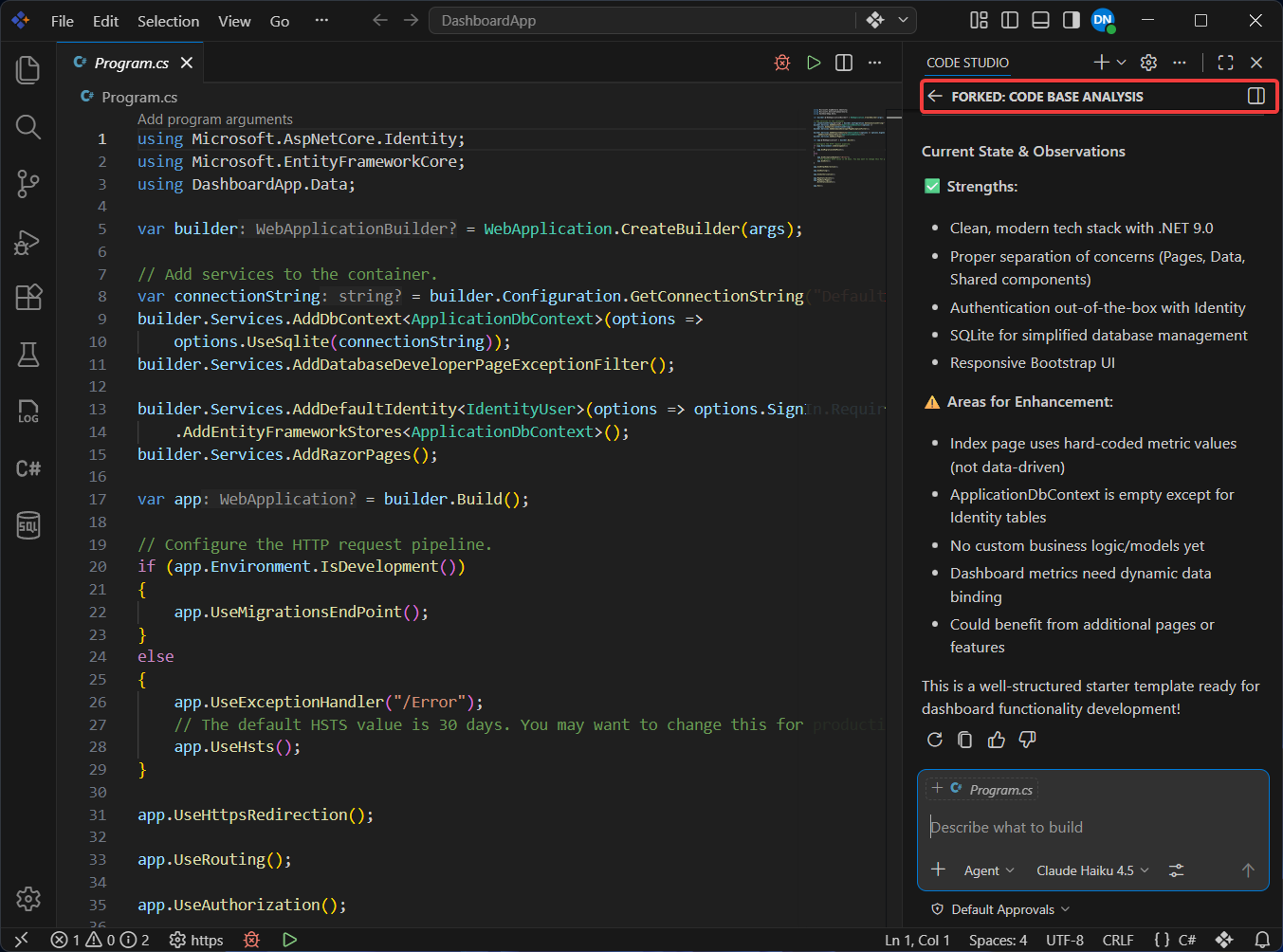
Task: Type in Describe what to build field
Action: pyautogui.click(x=1092, y=828)
